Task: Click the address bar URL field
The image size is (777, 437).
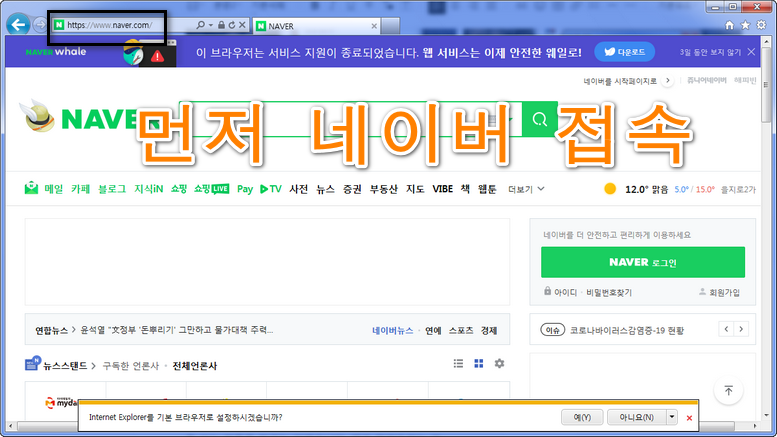Action: pyautogui.click(x=123, y=25)
